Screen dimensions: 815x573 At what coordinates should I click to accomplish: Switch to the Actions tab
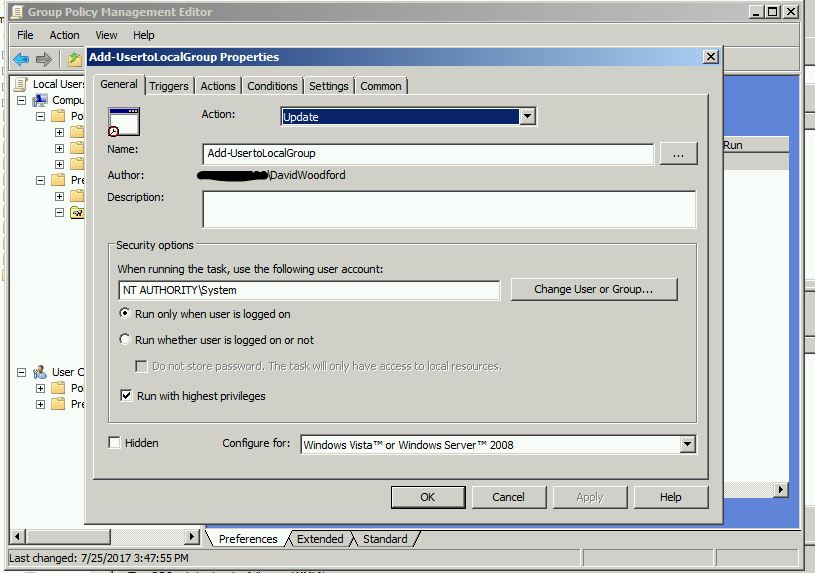218,86
